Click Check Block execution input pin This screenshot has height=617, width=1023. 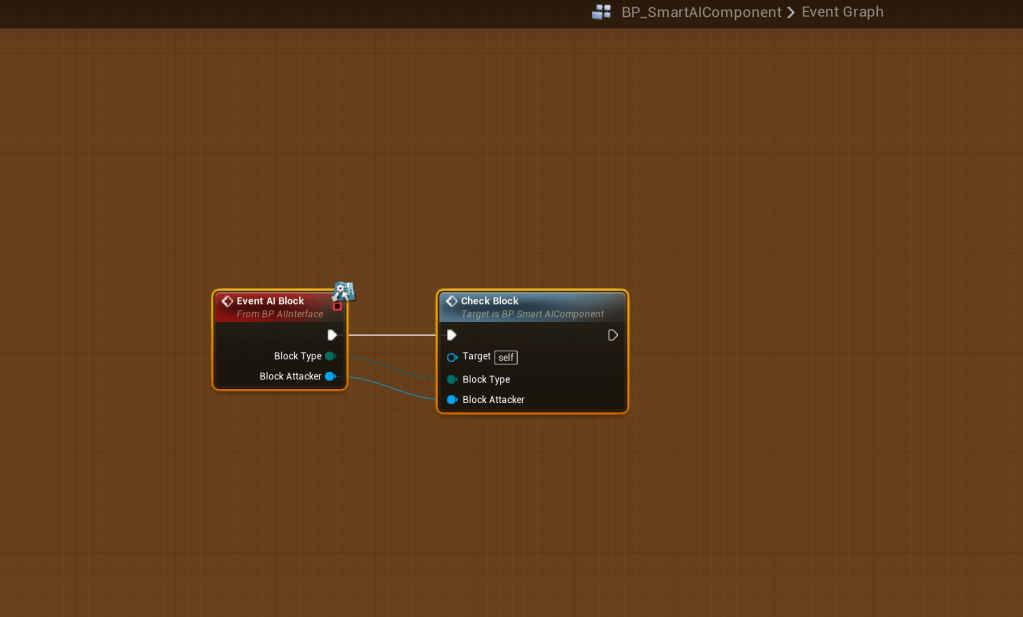click(451, 335)
